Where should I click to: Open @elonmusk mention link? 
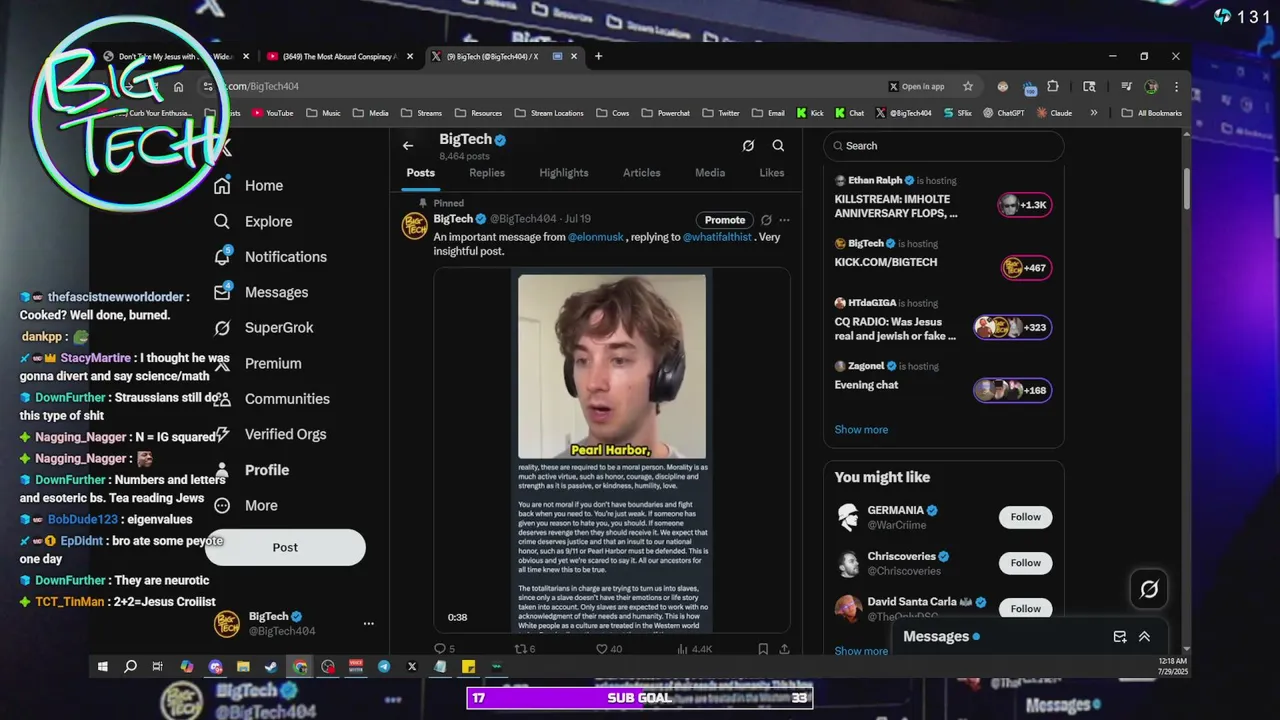tap(596, 237)
